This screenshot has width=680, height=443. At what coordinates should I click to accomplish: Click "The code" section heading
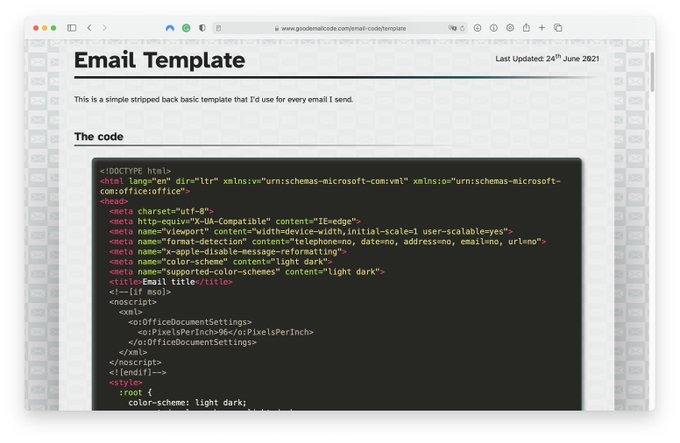[99, 137]
